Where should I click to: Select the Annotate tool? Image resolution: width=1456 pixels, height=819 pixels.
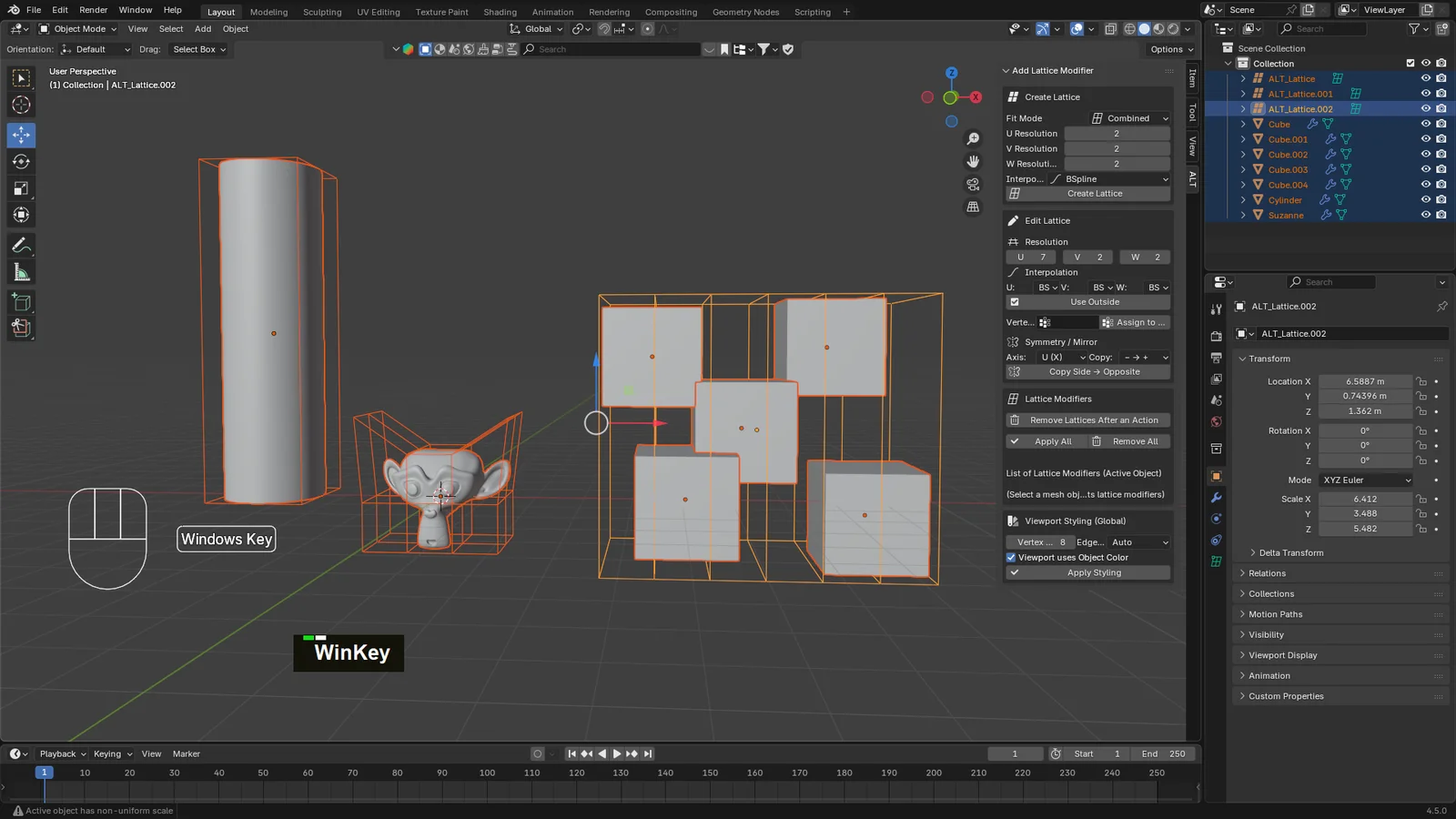(x=21, y=245)
